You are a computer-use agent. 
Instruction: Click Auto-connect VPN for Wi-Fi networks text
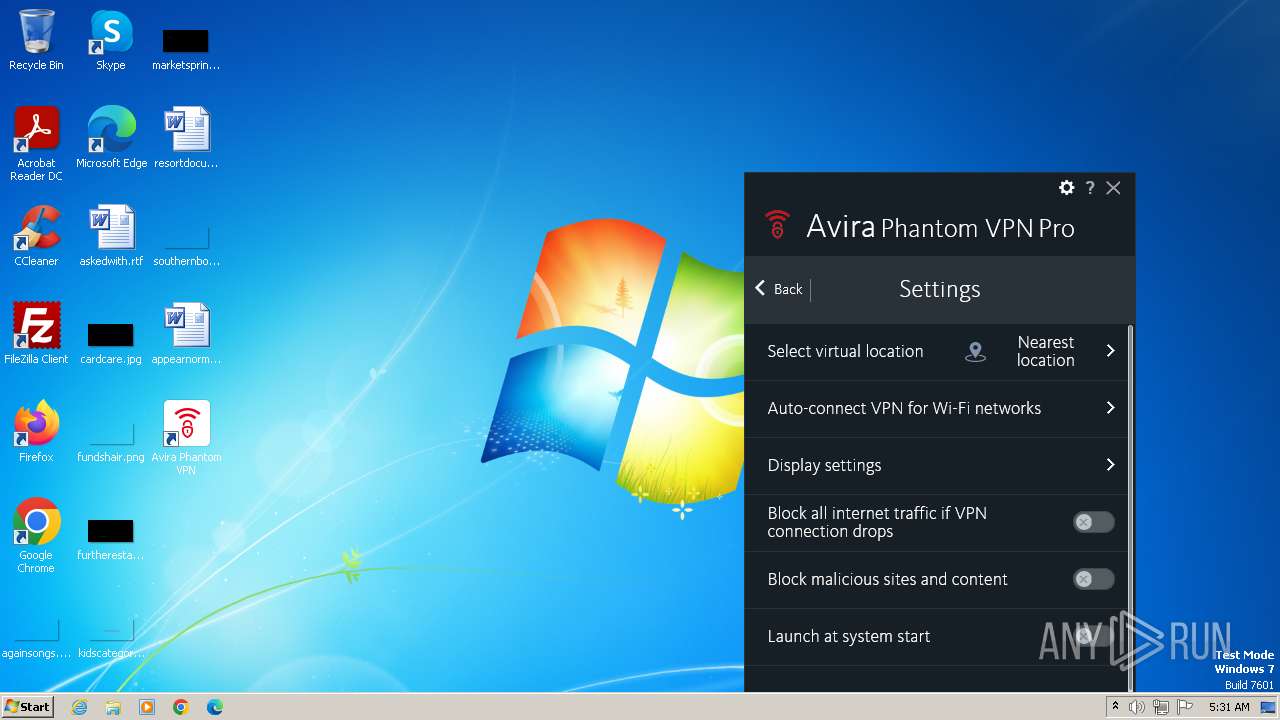(904, 408)
